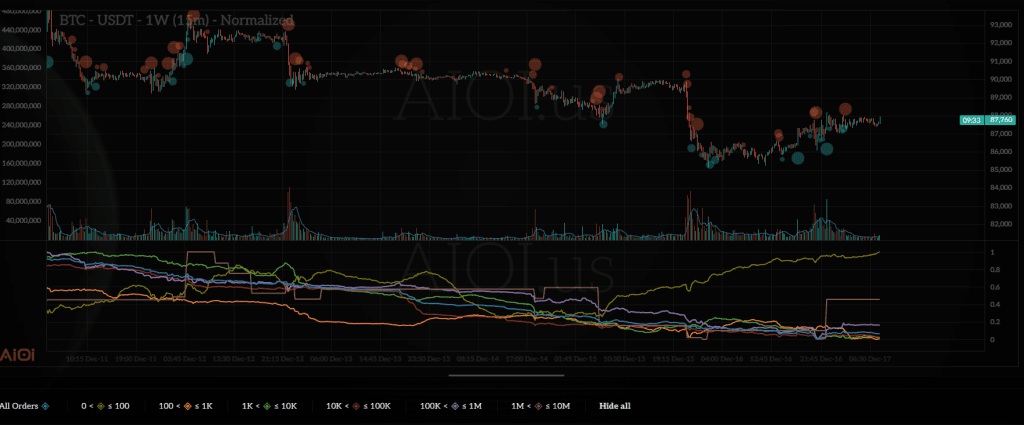Click the 93,000 price axis label
Image resolution: width=1024 pixels, height=425 pixels.
click(x=1000, y=24)
